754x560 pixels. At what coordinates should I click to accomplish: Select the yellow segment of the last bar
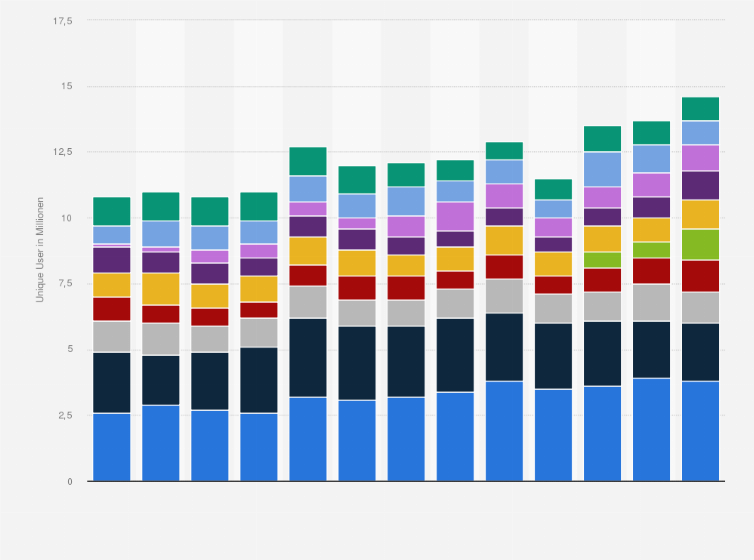coord(701,214)
